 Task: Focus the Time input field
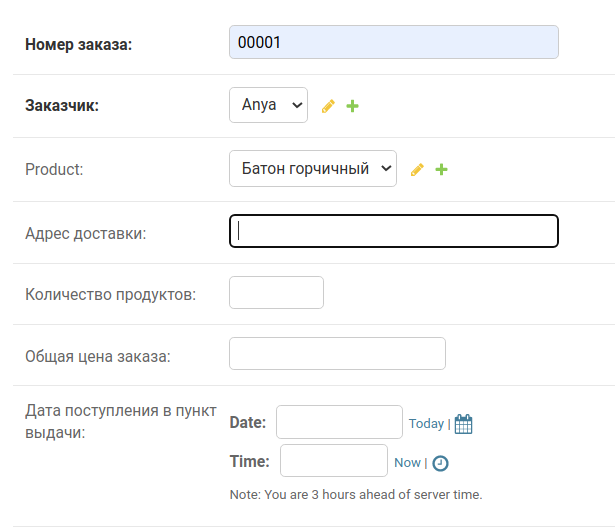(x=334, y=461)
